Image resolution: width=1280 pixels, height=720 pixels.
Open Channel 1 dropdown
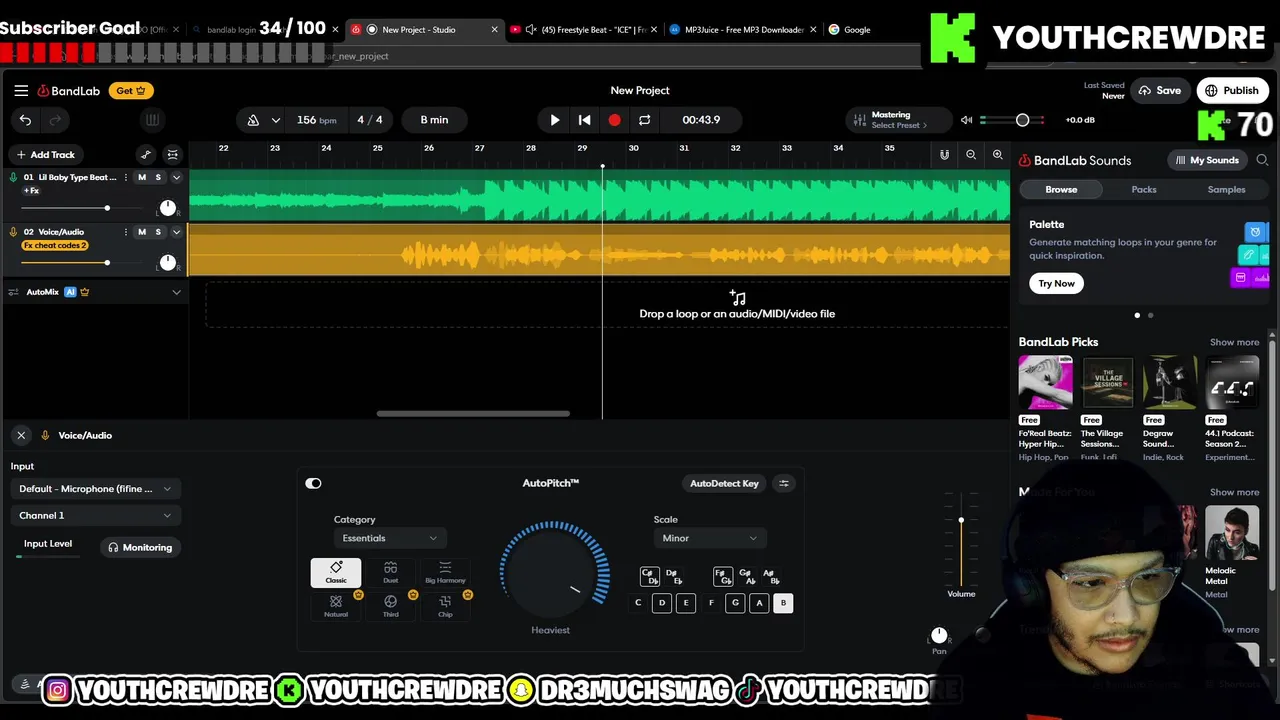(95, 515)
